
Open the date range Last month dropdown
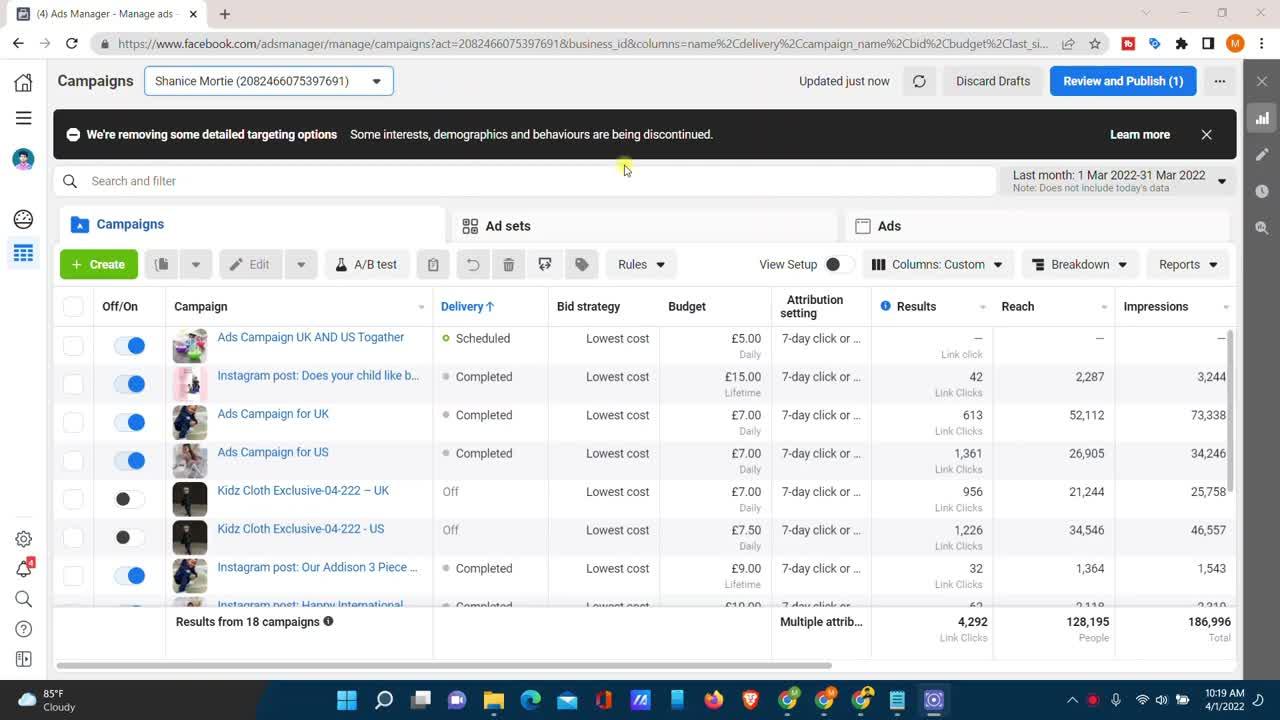coord(1118,181)
